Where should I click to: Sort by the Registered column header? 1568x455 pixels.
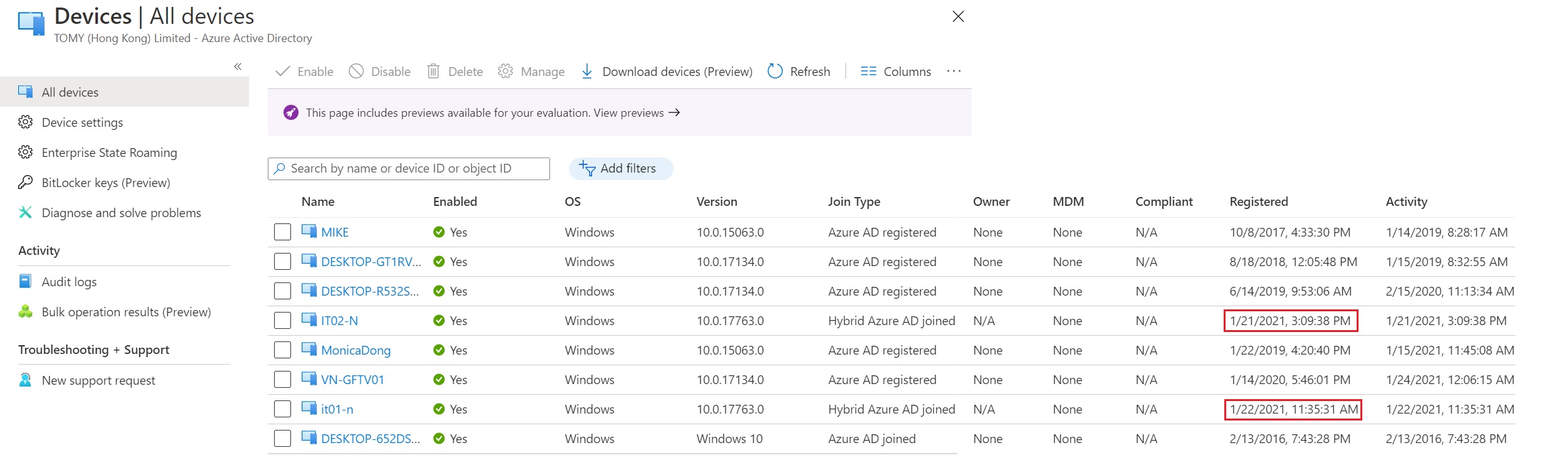1259,201
